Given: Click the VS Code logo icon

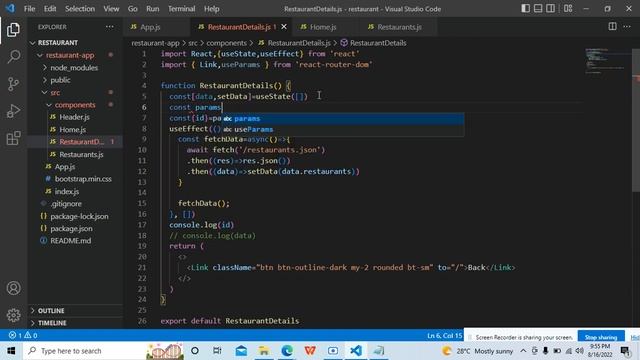Looking at the screenshot, I should 10,8.
